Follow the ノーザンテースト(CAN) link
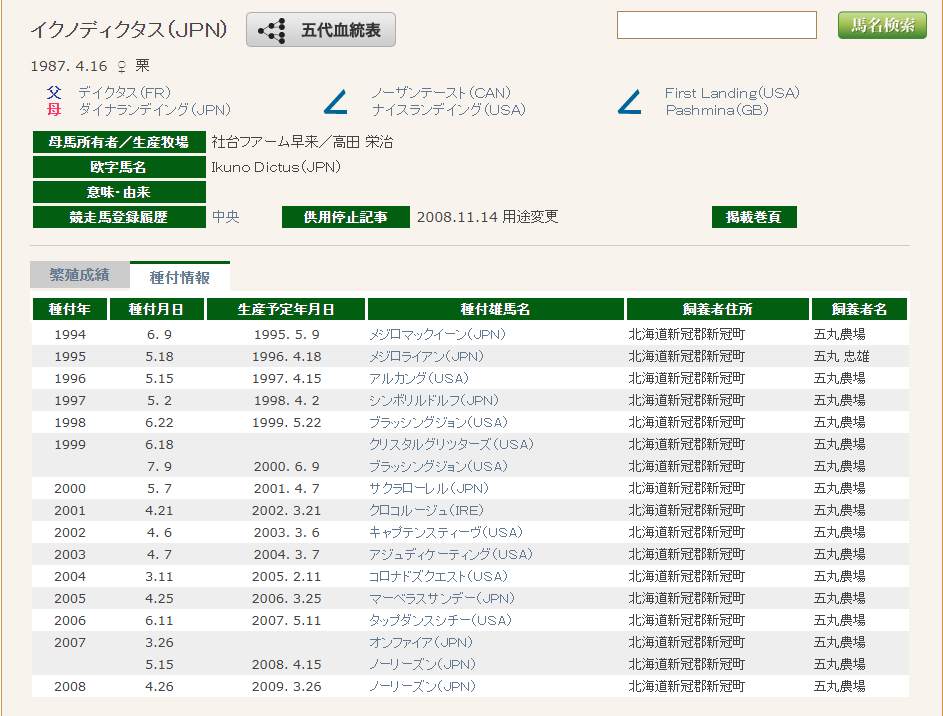 pos(441,93)
